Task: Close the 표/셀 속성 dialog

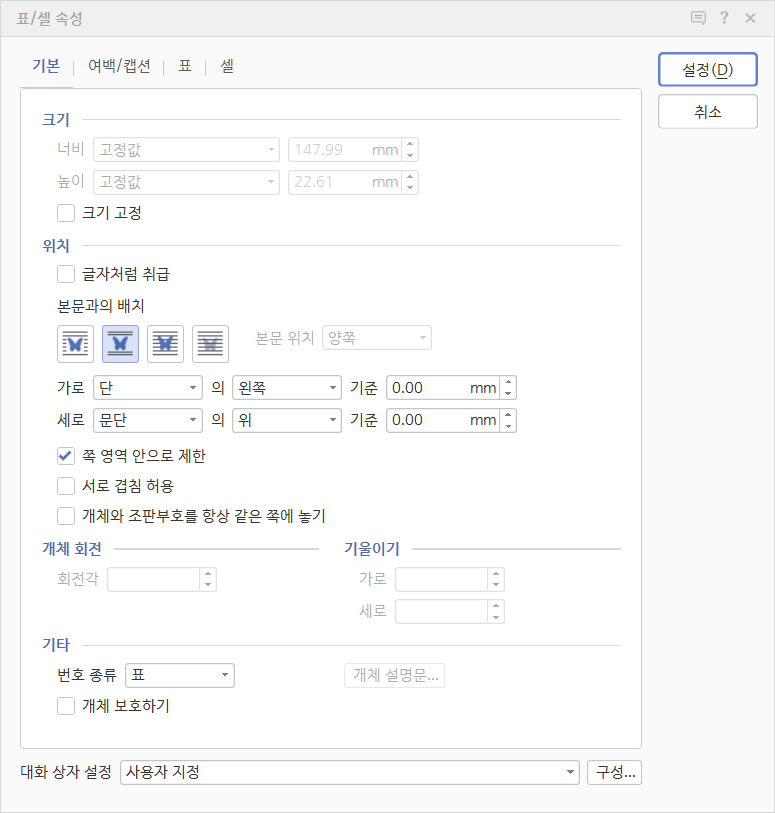Action: pyautogui.click(x=750, y=18)
